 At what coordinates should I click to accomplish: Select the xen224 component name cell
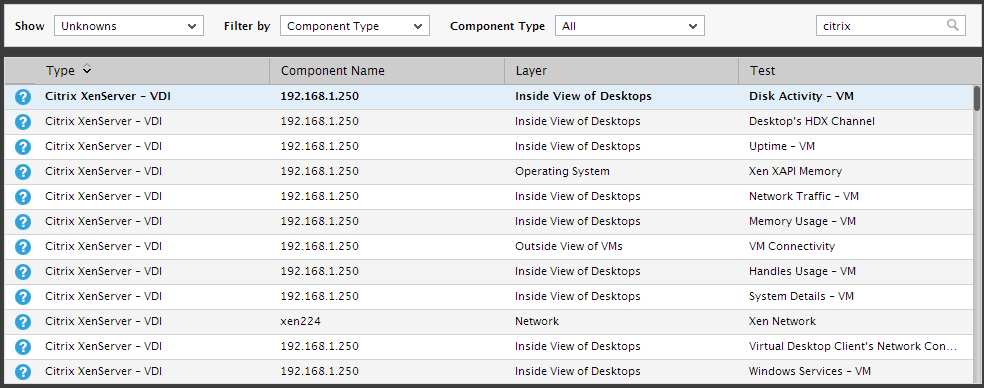(301, 321)
